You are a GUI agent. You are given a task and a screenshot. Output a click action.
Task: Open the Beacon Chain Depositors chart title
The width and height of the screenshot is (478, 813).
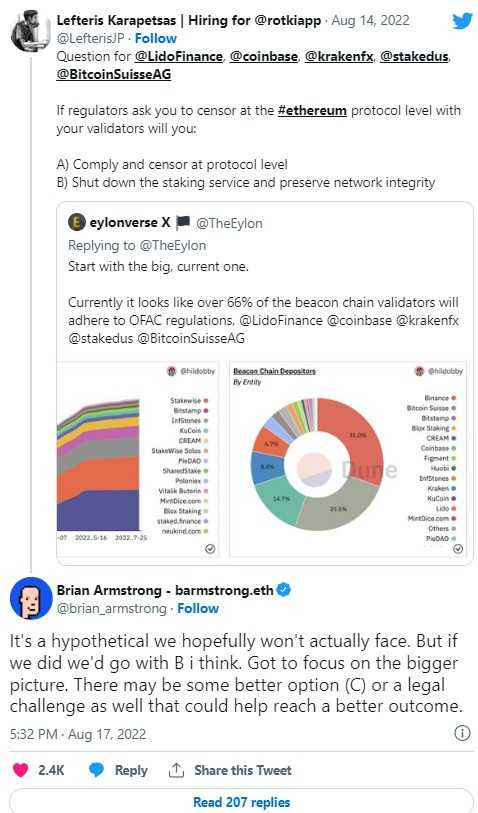point(274,371)
